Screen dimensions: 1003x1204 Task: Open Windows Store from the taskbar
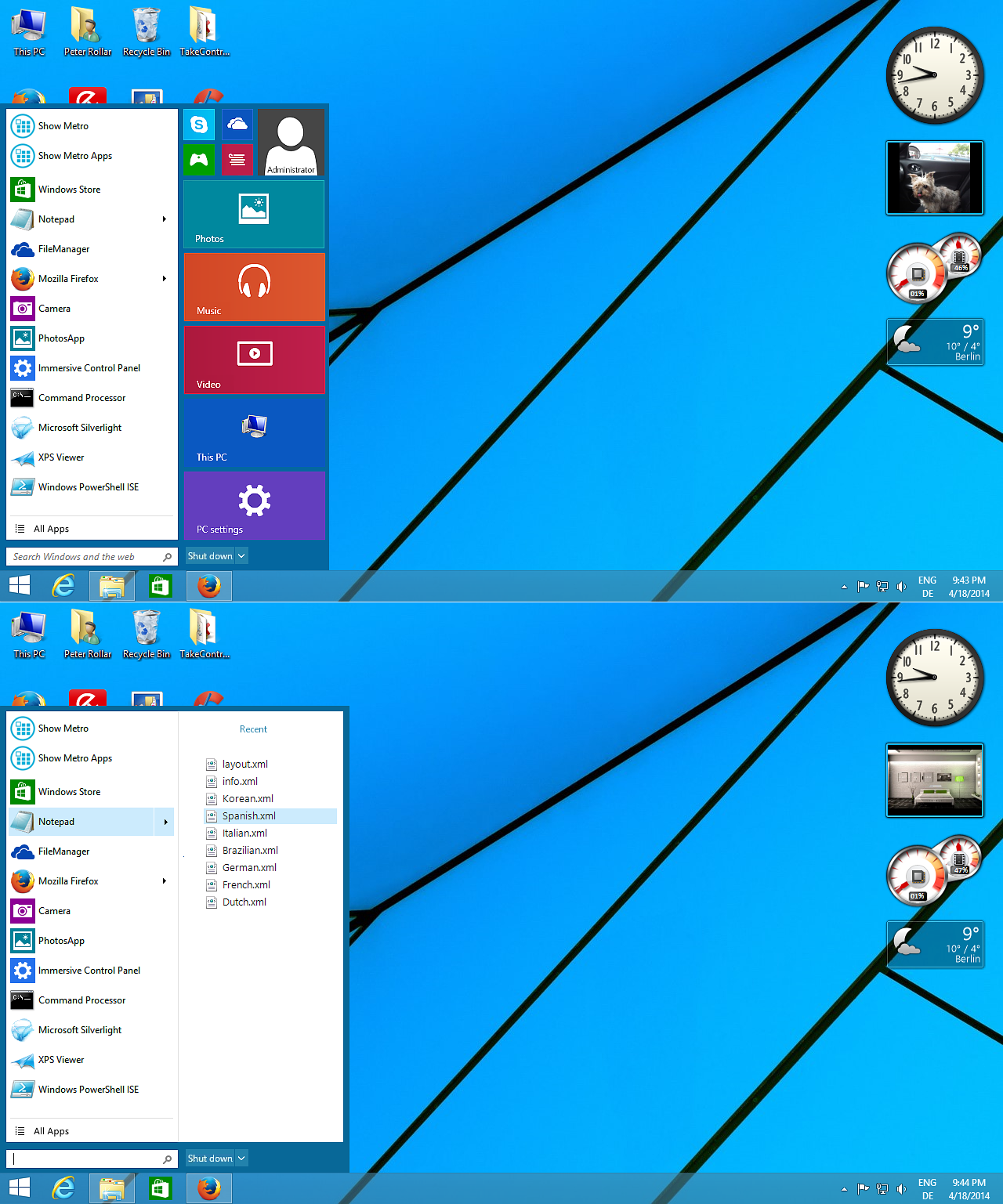161,585
